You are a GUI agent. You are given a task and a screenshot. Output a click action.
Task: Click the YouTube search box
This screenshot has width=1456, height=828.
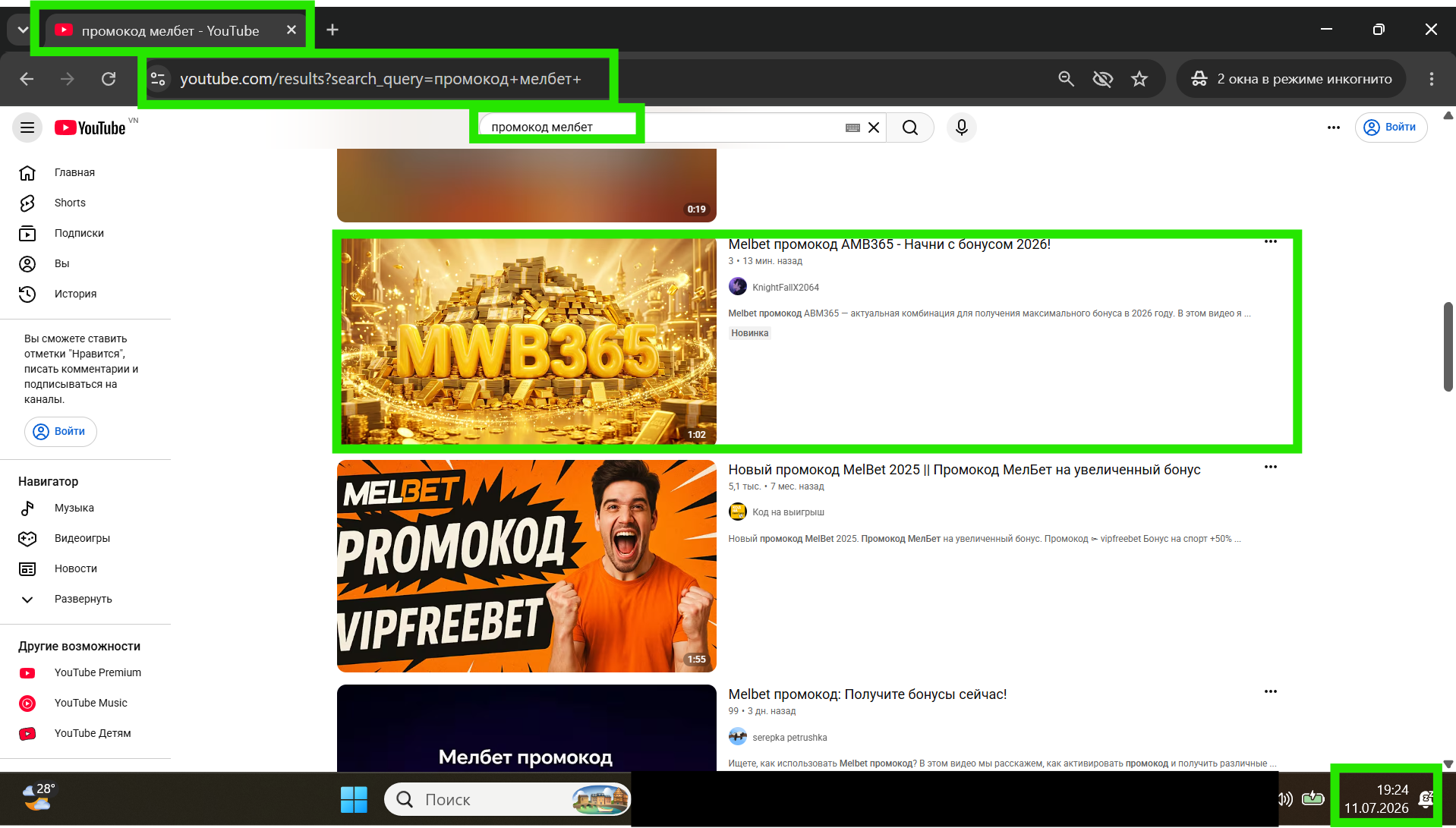[660, 128]
